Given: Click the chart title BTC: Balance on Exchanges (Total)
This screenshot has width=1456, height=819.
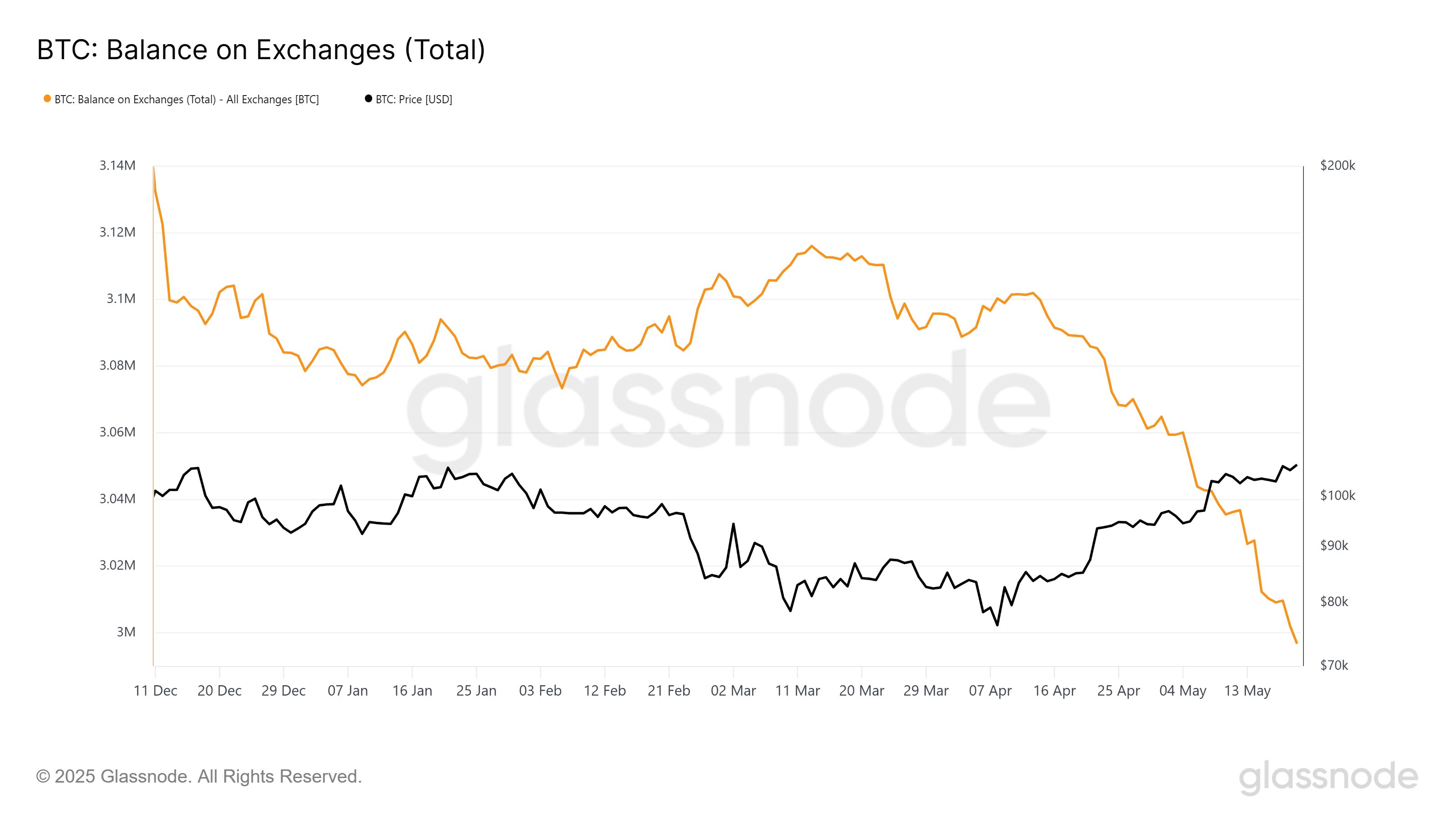Looking at the screenshot, I should tap(261, 50).
